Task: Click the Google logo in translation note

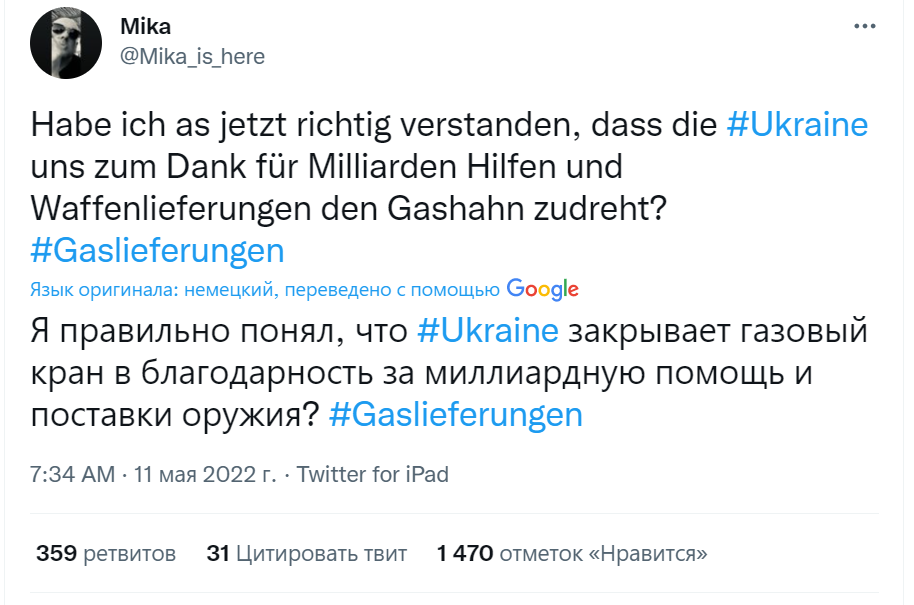Action: tap(543, 289)
